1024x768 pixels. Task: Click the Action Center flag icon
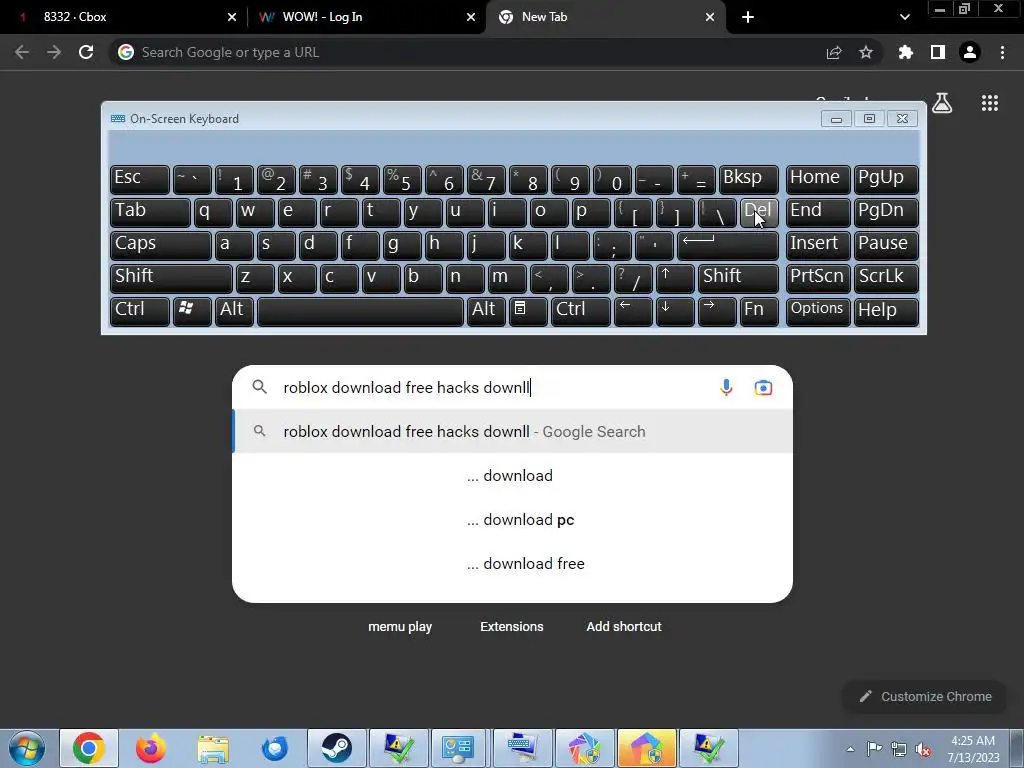pyautogui.click(x=874, y=749)
